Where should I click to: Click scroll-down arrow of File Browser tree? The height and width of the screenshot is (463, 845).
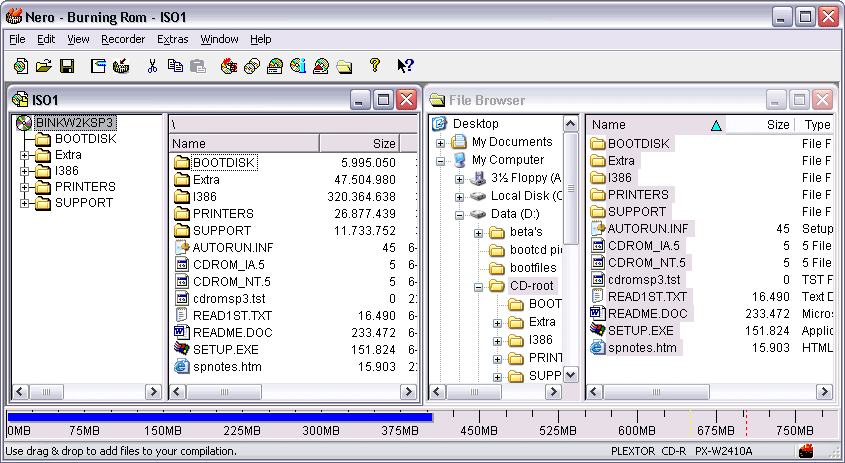571,375
